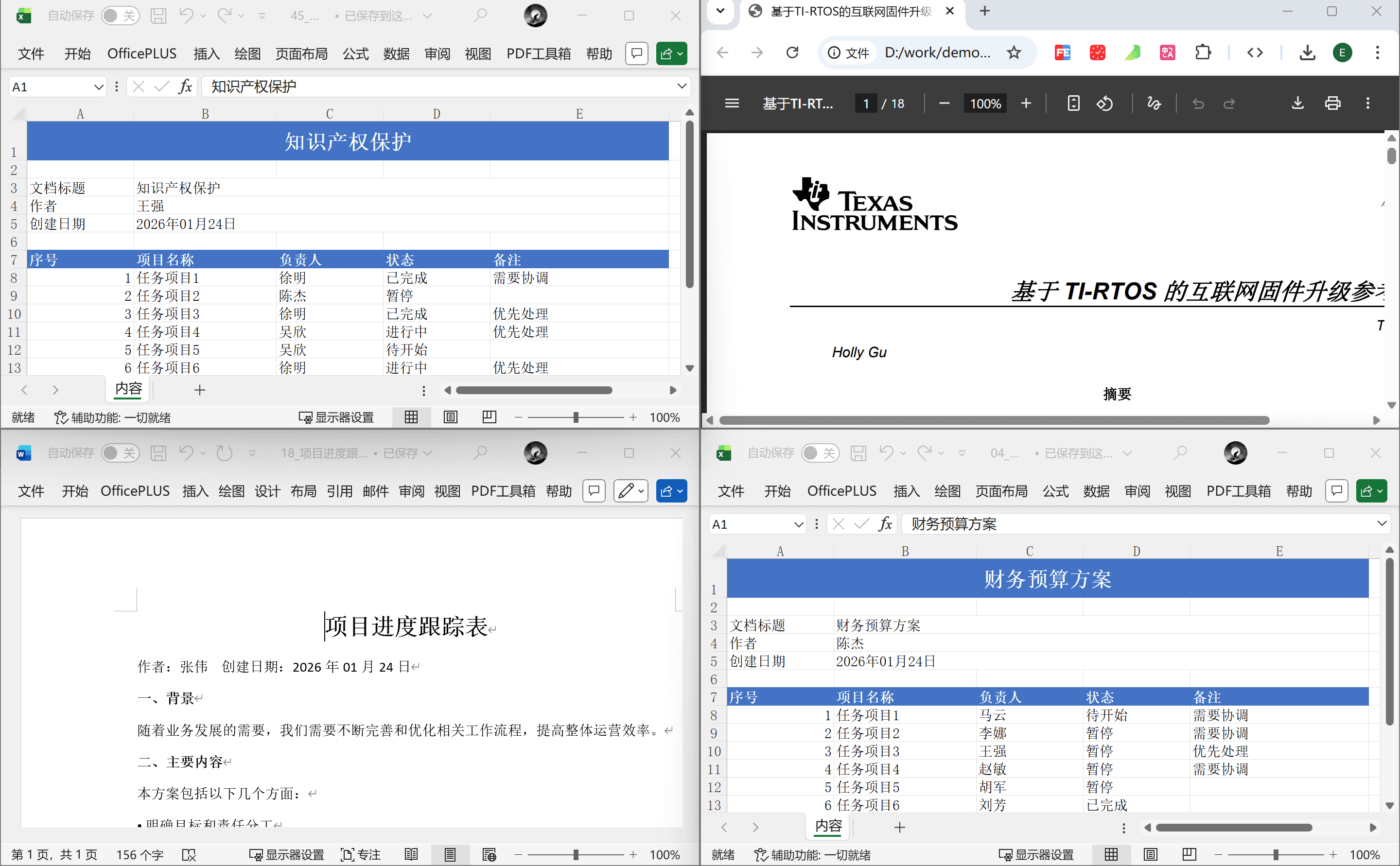
Task: Open 显示器设置 from Excel status bar
Action: pyautogui.click(x=337, y=417)
